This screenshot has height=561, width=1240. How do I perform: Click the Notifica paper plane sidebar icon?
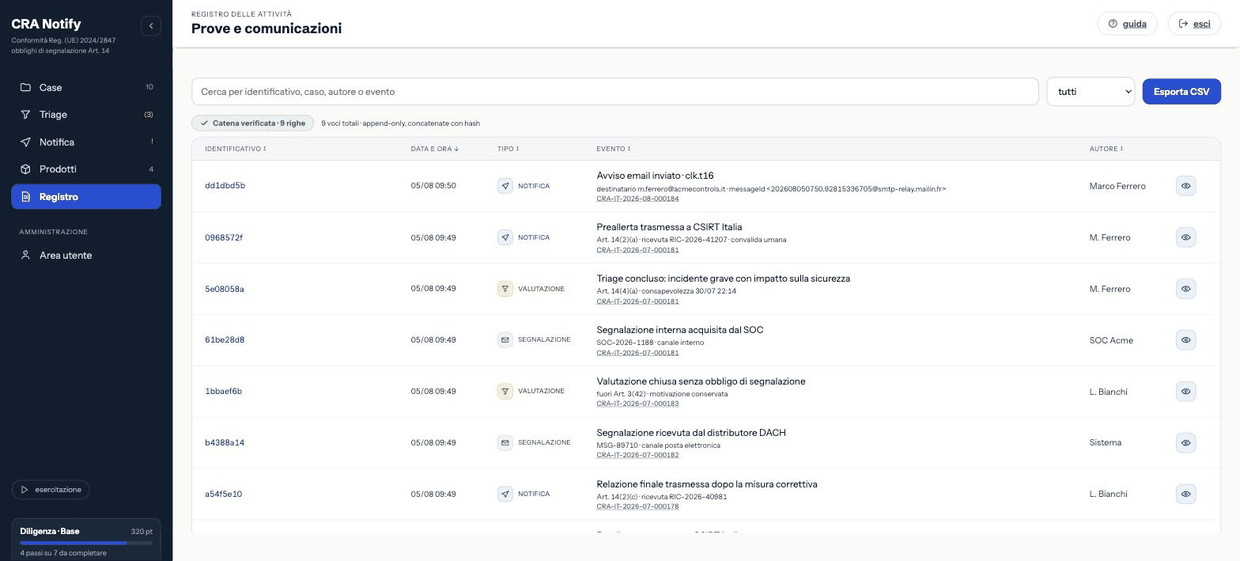[x=26, y=142]
